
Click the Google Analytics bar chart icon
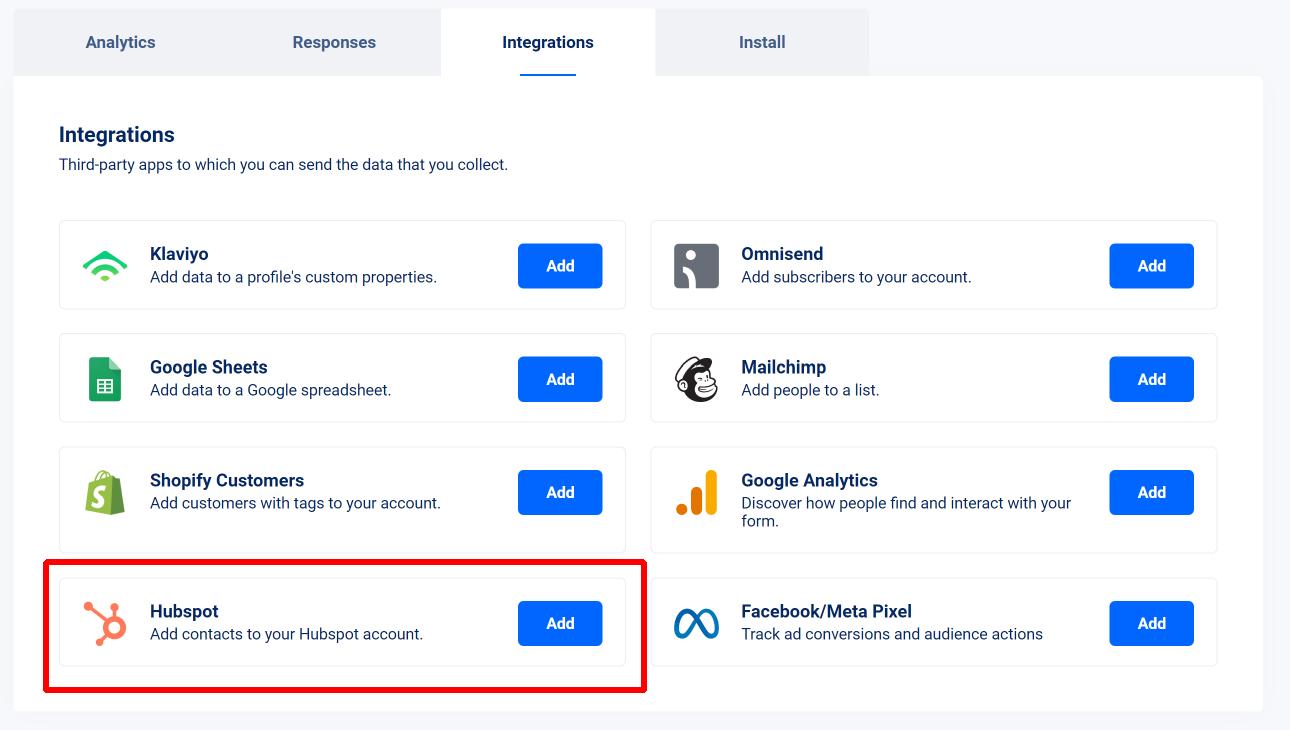pos(696,492)
